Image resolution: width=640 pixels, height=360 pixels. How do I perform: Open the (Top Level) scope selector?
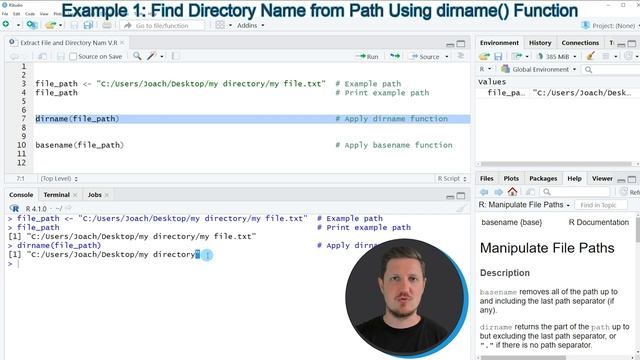(59, 178)
